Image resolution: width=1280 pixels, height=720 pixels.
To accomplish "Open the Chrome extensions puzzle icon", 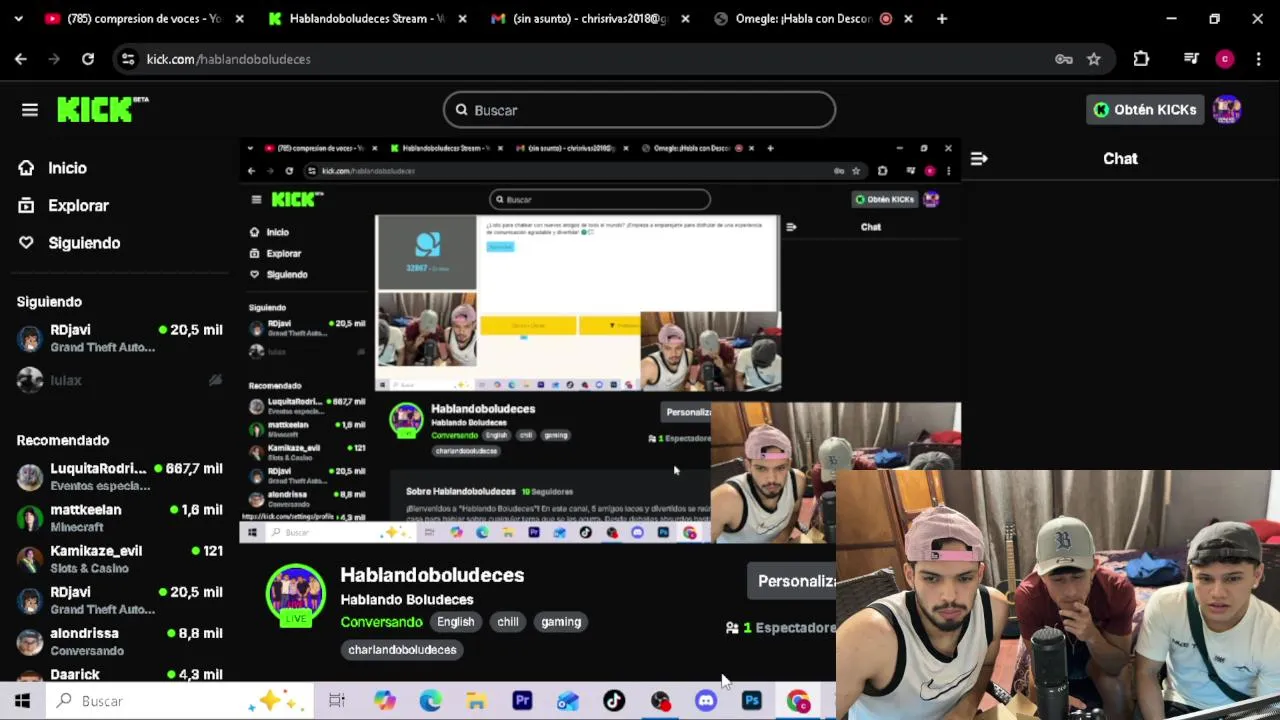I will click(1141, 59).
